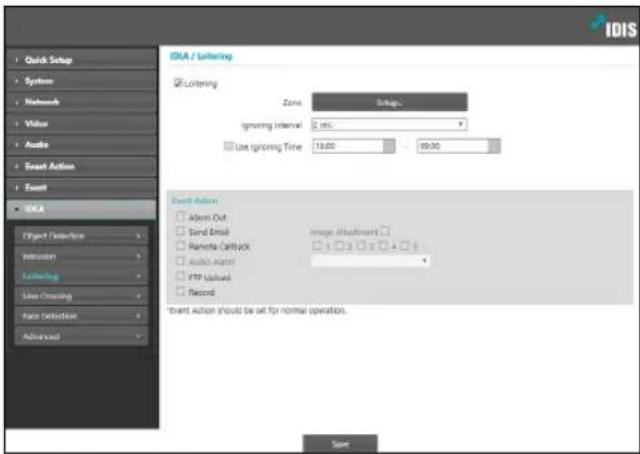The width and height of the screenshot is (640, 454).
Task: Click the start time spinner button
Action: 389,146
